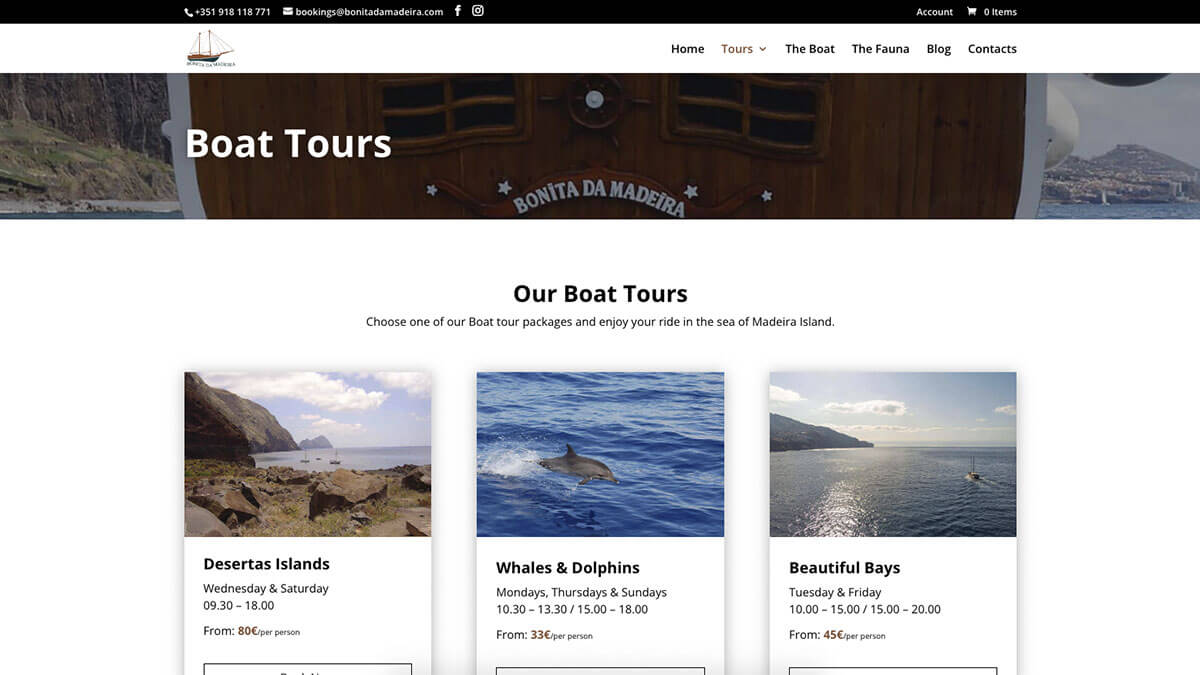Viewport: 1200px width, 675px height.
Task: Click the 80€ per person price
Action: click(269, 632)
